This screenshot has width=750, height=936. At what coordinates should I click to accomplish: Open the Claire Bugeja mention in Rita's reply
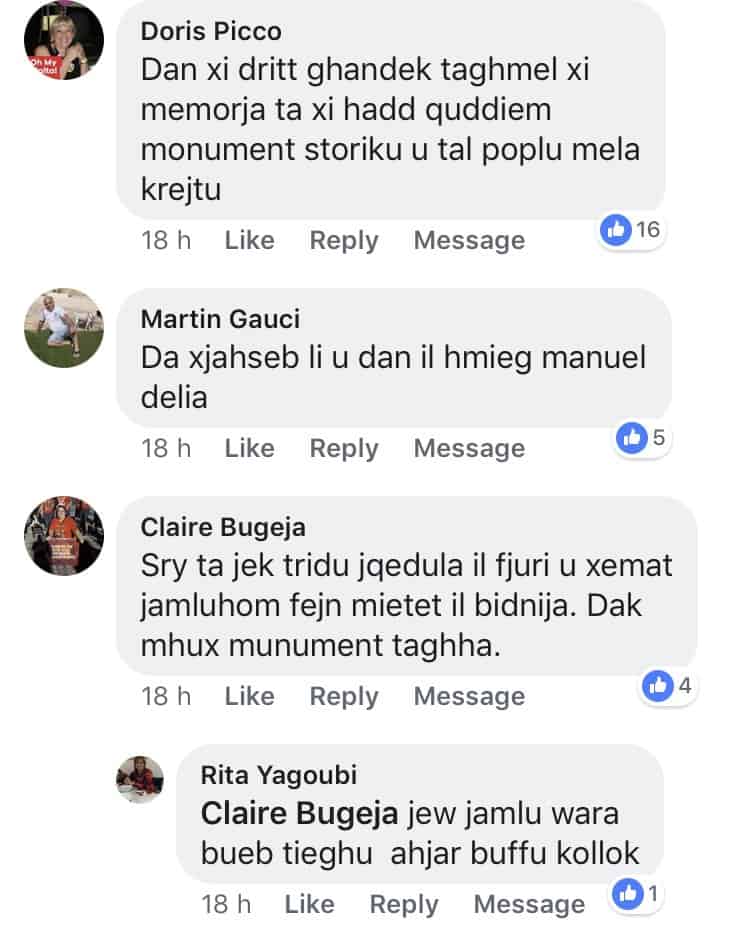pos(299,814)
